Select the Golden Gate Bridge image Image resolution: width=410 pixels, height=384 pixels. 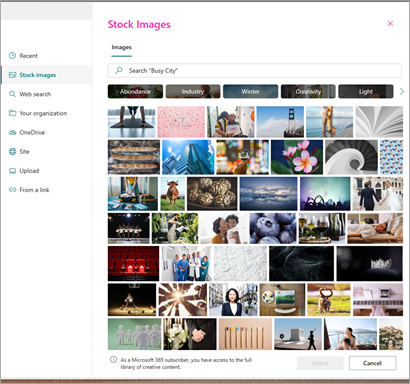pos(280,122)
